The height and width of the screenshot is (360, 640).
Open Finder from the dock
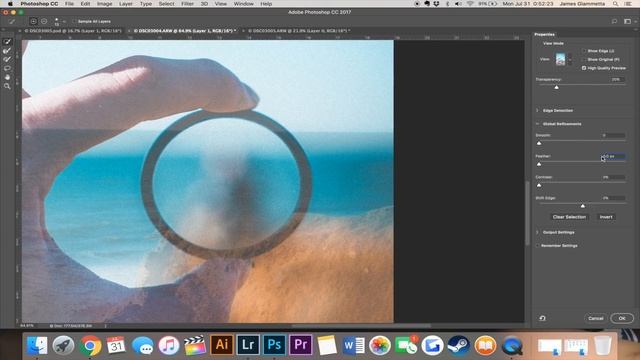click(37, 346)
